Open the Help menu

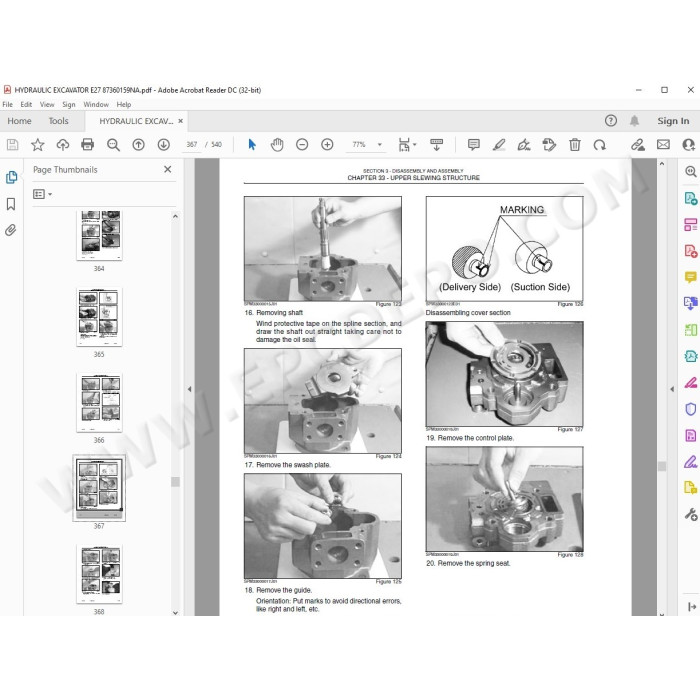click(124, 104)
